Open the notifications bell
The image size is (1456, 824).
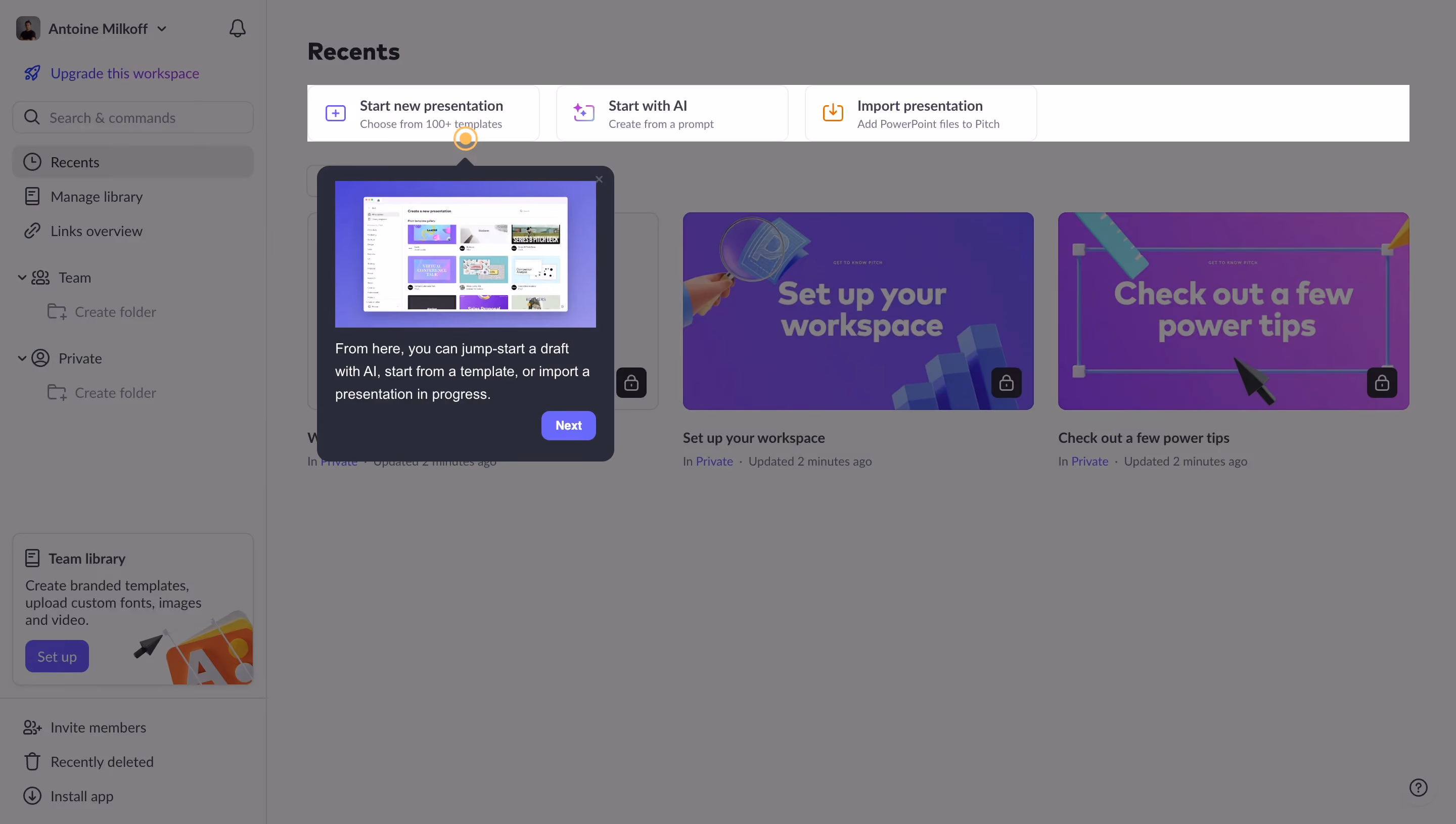point(237,28)
